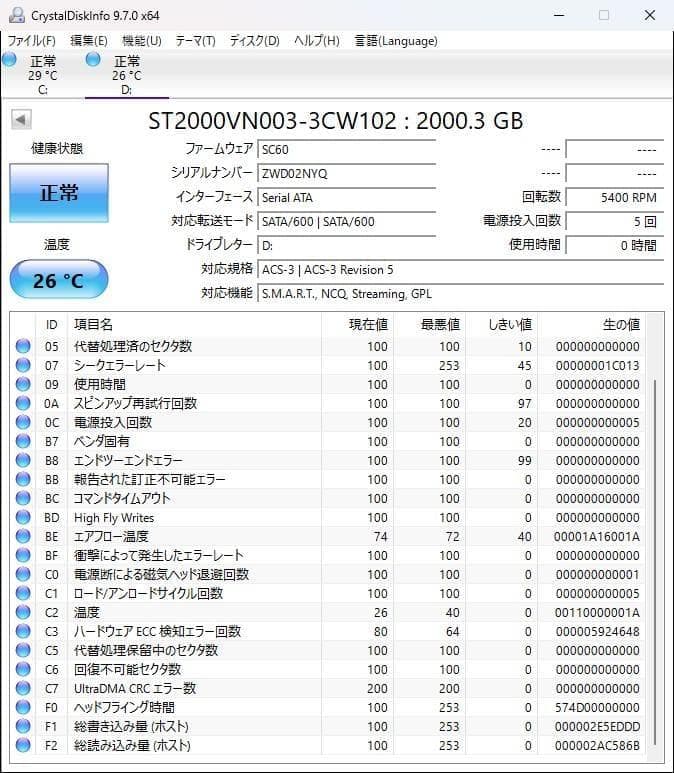
Task: Click status orb for コマンドタイムアウト row
Action: pos(23,498)
